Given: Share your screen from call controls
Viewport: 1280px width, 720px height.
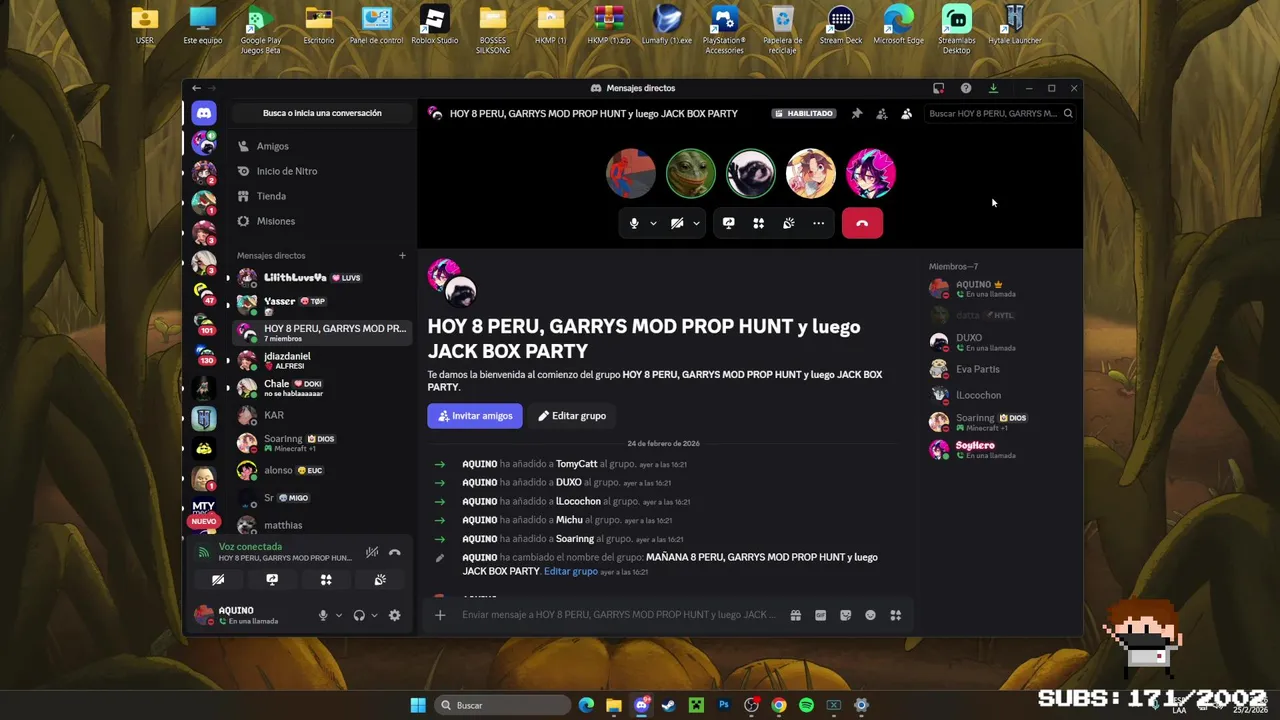Looking at the screenshot, I should click(x=728, y=223).
